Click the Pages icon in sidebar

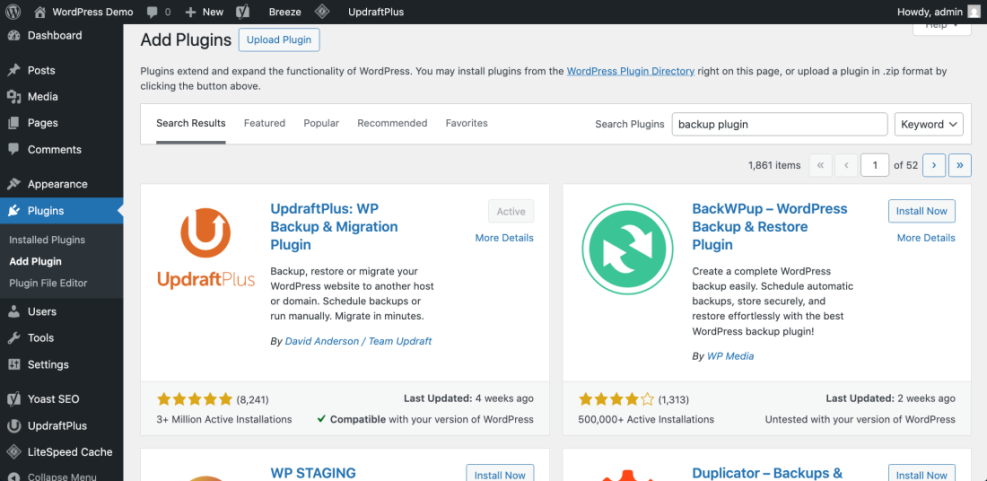[14, 123]
